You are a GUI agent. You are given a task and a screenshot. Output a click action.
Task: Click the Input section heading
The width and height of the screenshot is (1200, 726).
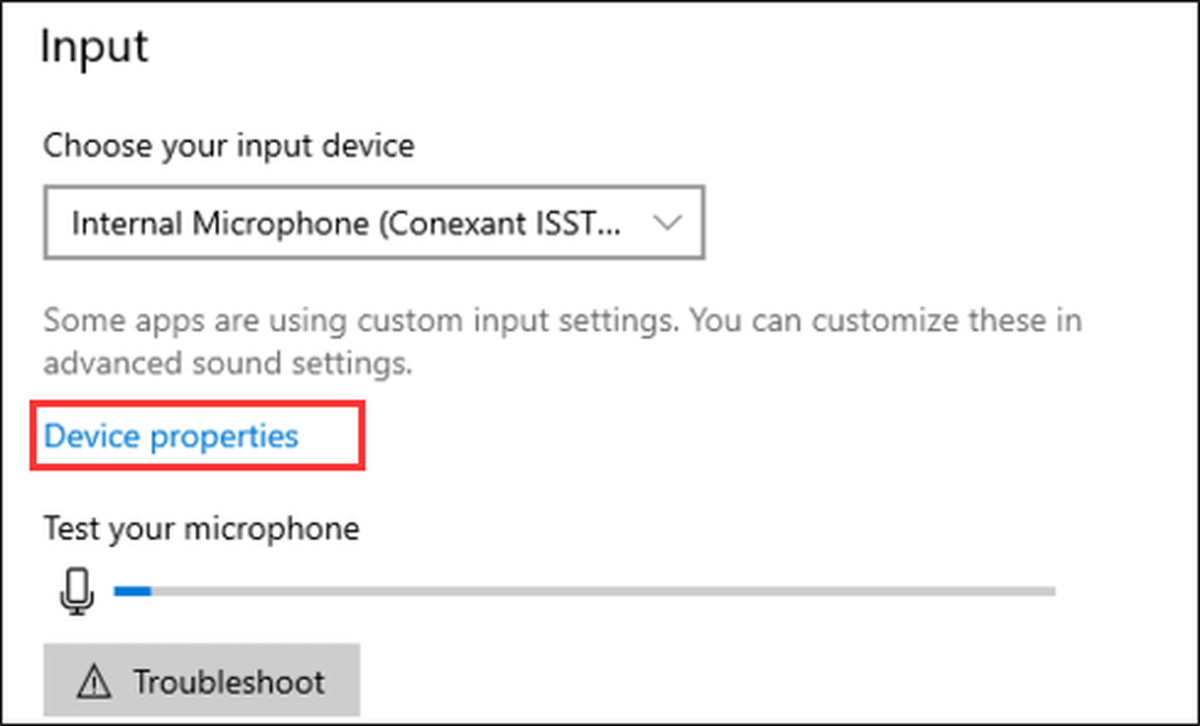94,47
